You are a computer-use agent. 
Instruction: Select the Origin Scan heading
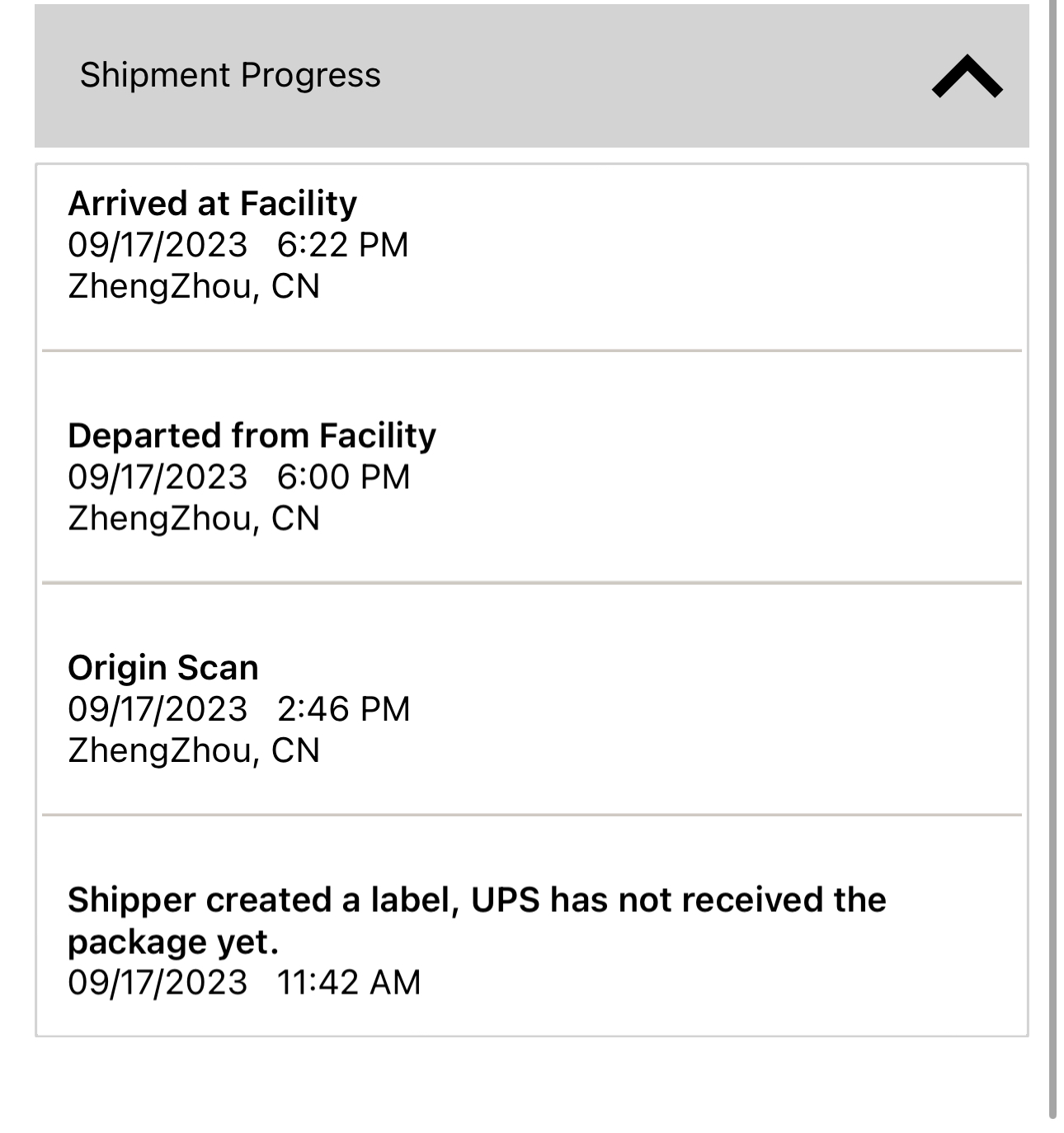coord(163,668)
